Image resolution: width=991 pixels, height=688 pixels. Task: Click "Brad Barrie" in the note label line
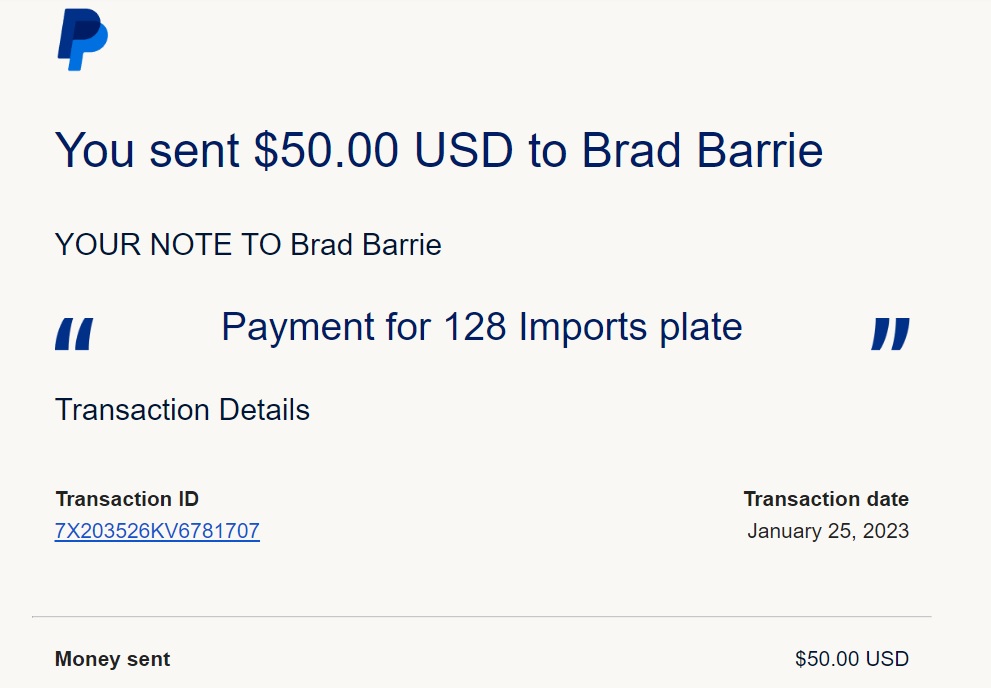click(366, 245)
